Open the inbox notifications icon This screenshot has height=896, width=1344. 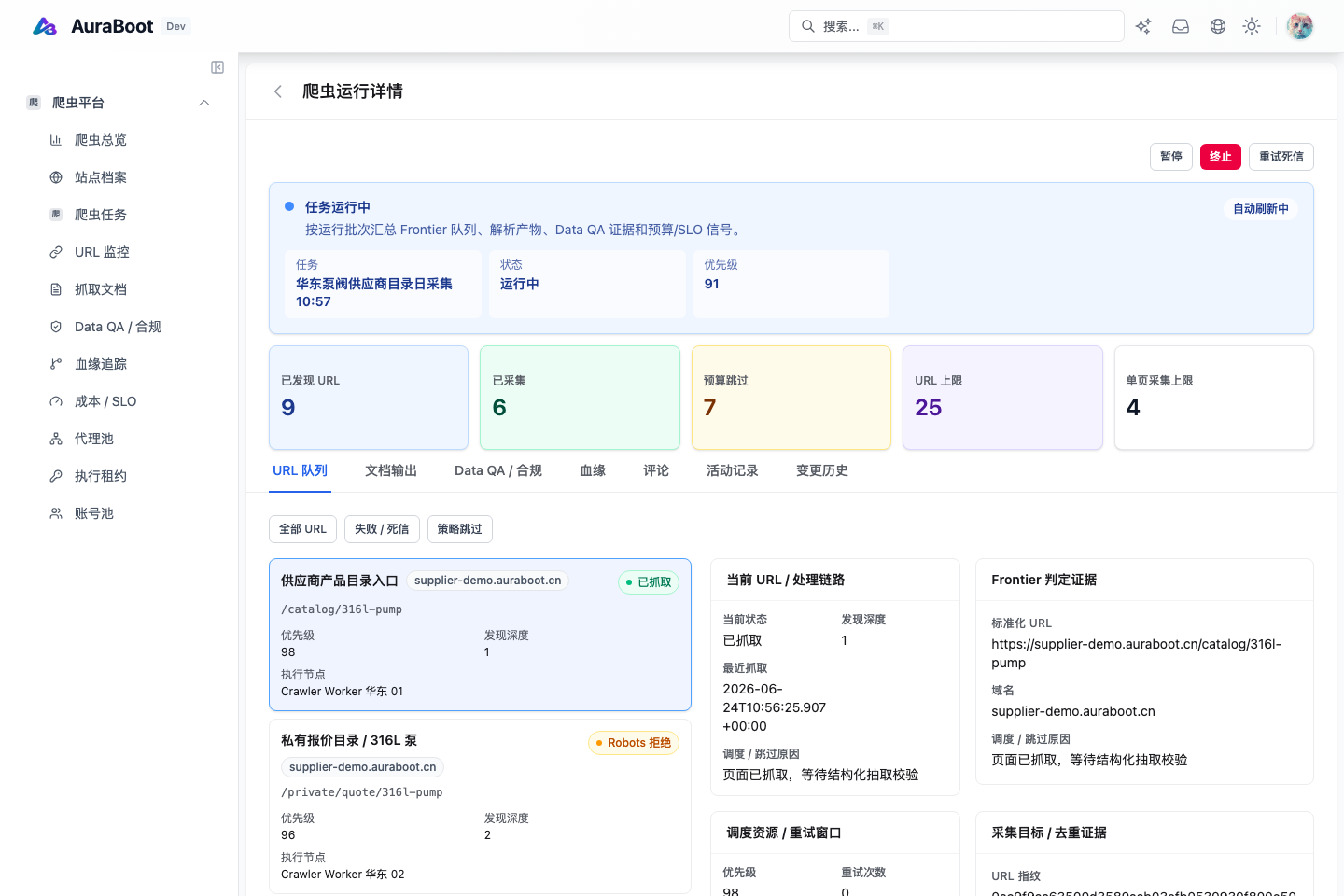1181,26
